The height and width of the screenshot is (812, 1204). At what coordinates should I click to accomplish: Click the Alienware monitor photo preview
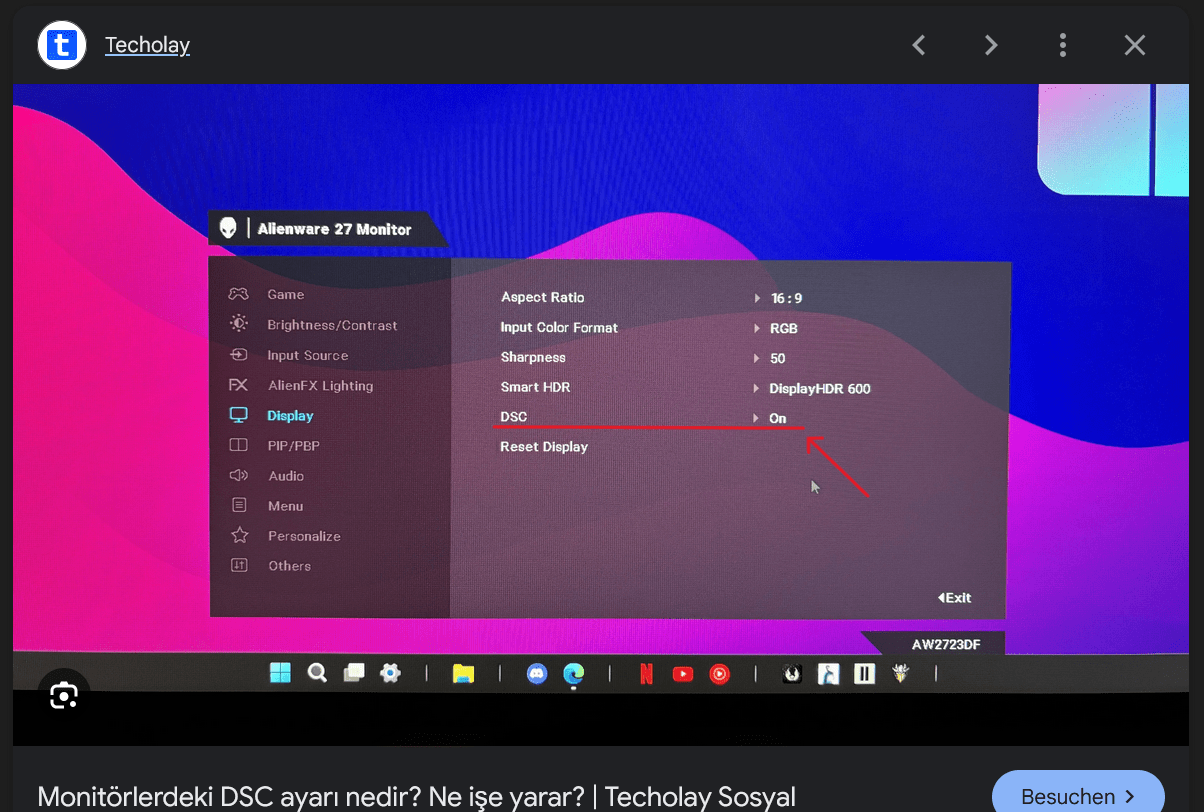click(602, 414)
